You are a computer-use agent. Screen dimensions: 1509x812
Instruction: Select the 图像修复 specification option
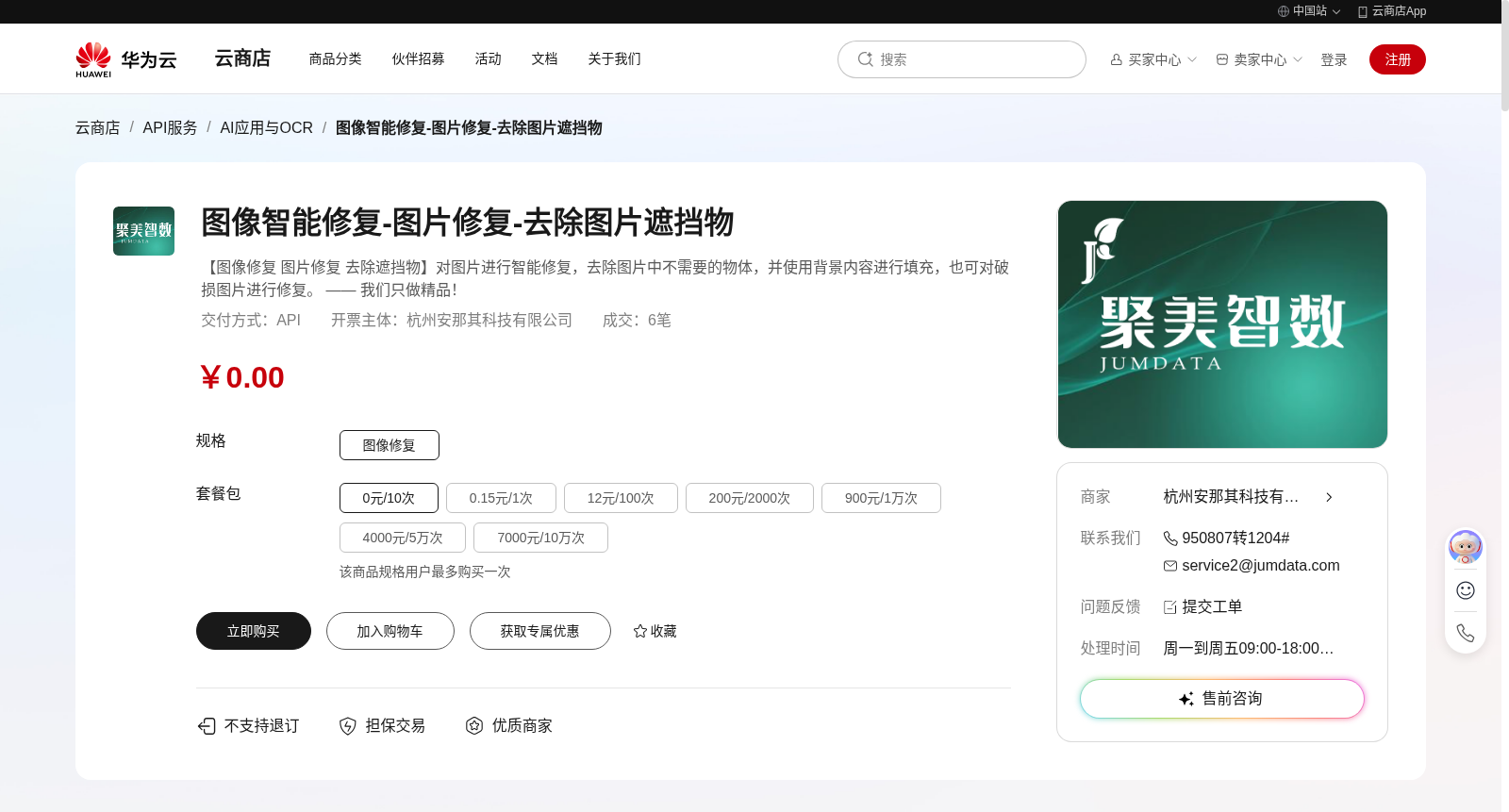tap(390, 445)
